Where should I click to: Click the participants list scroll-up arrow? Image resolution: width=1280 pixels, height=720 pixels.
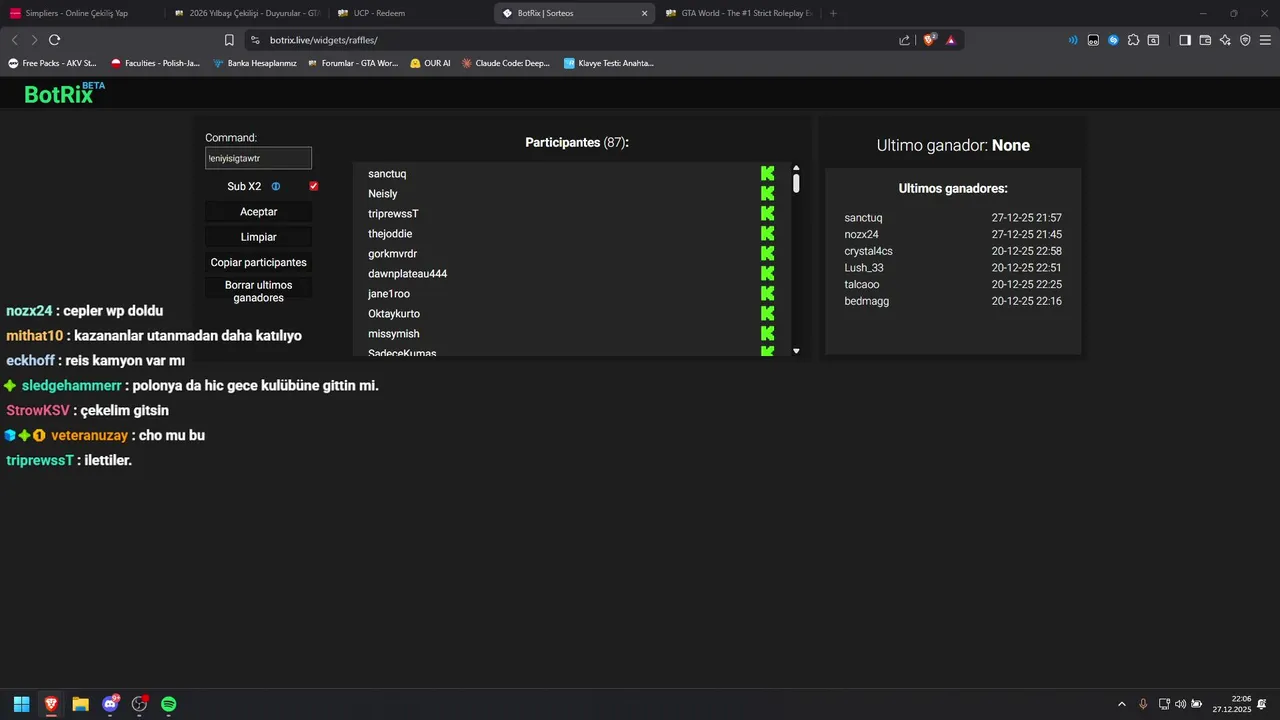[796, 168]
